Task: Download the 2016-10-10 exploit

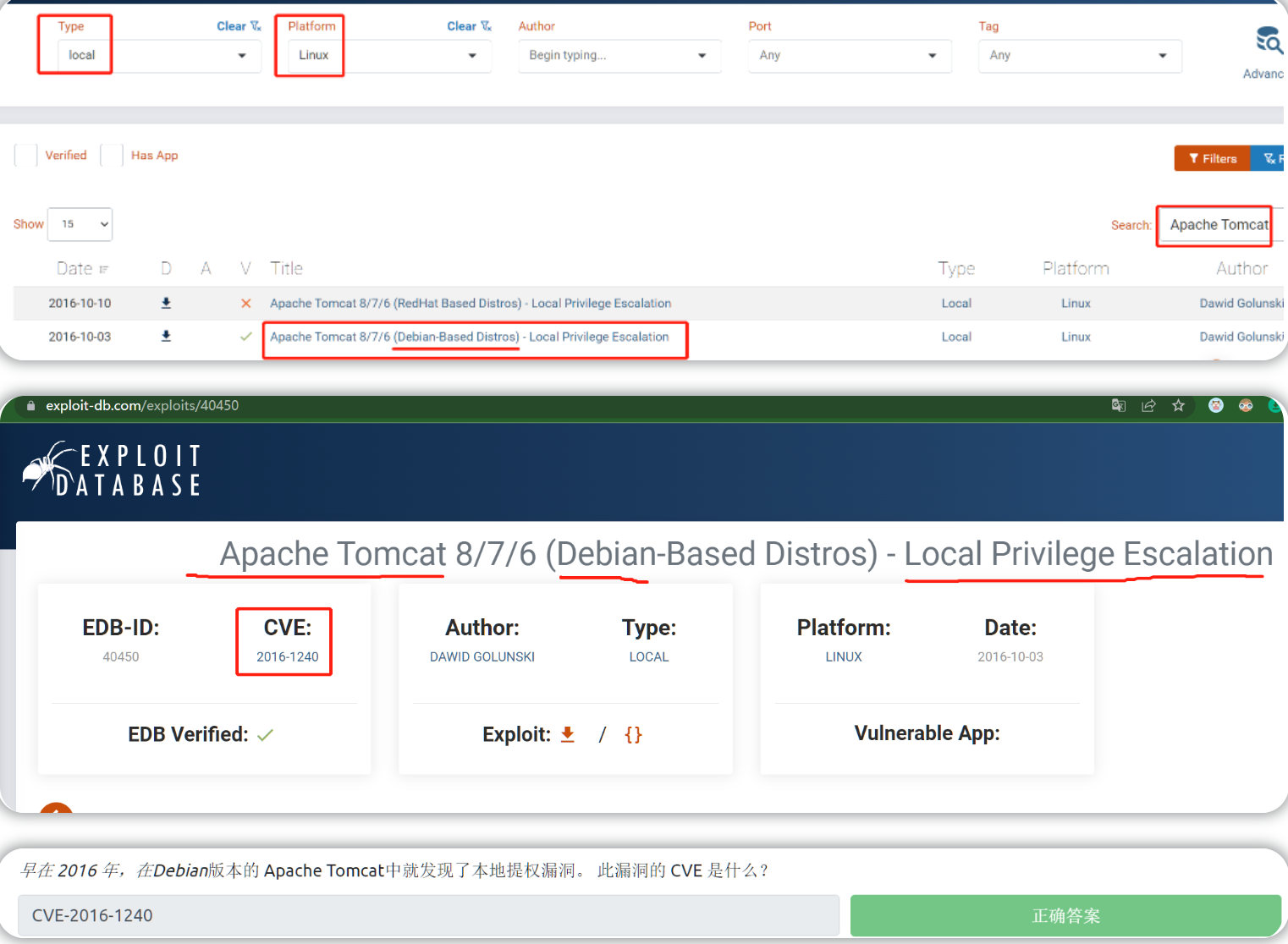Action: coord(166,303)
